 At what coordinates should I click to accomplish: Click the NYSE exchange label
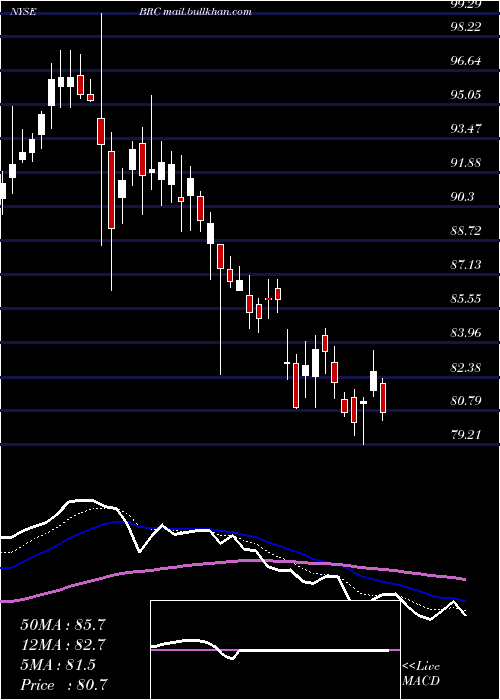(23, 12)
